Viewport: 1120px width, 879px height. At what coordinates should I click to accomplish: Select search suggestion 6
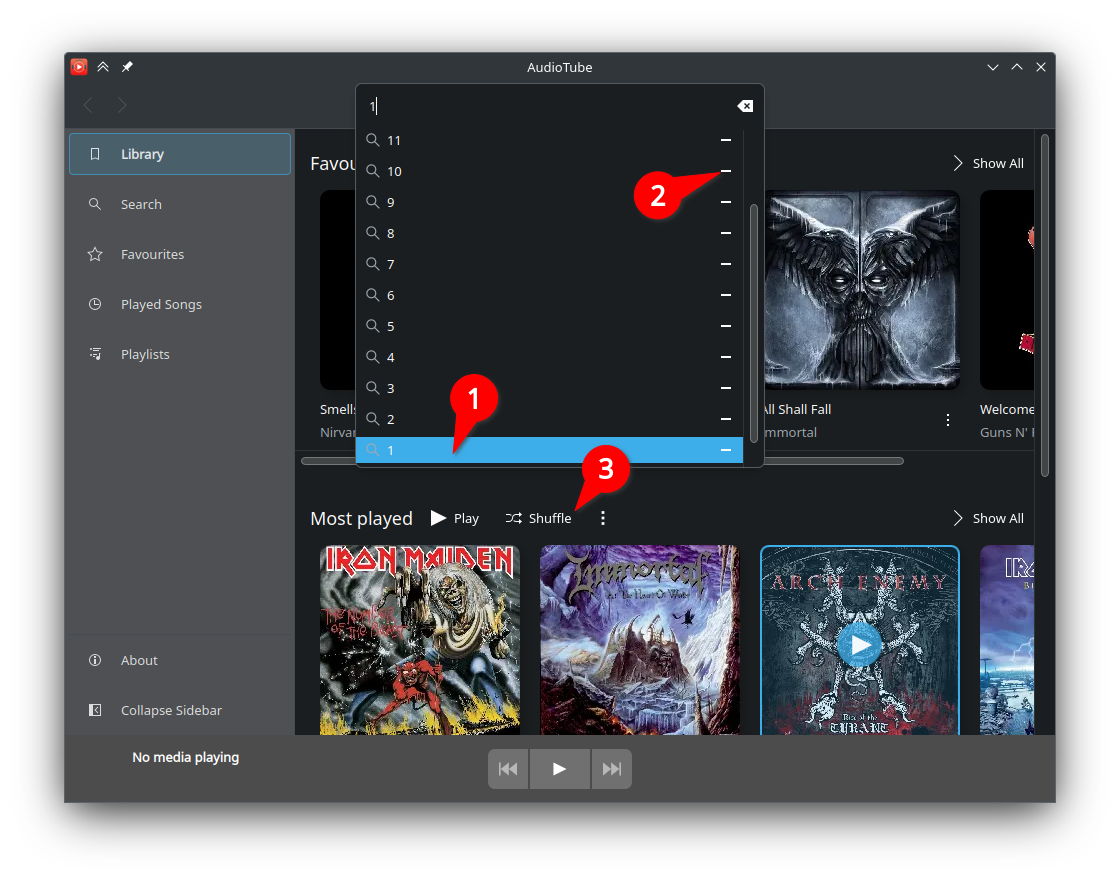coord(549,295)
